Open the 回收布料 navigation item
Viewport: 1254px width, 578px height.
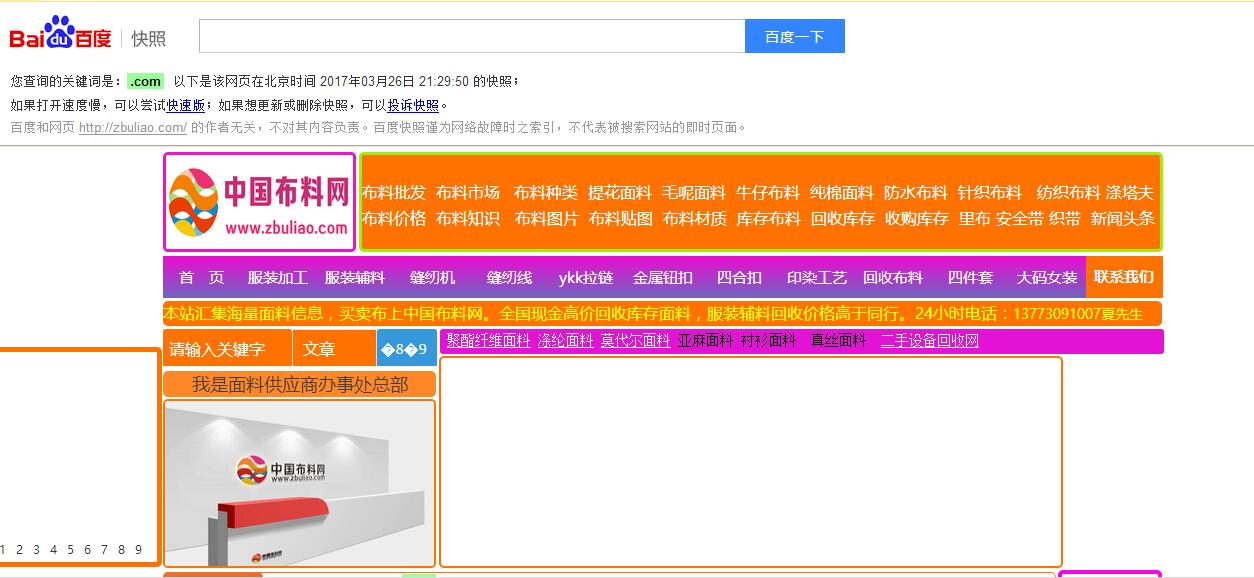[892, 277]
